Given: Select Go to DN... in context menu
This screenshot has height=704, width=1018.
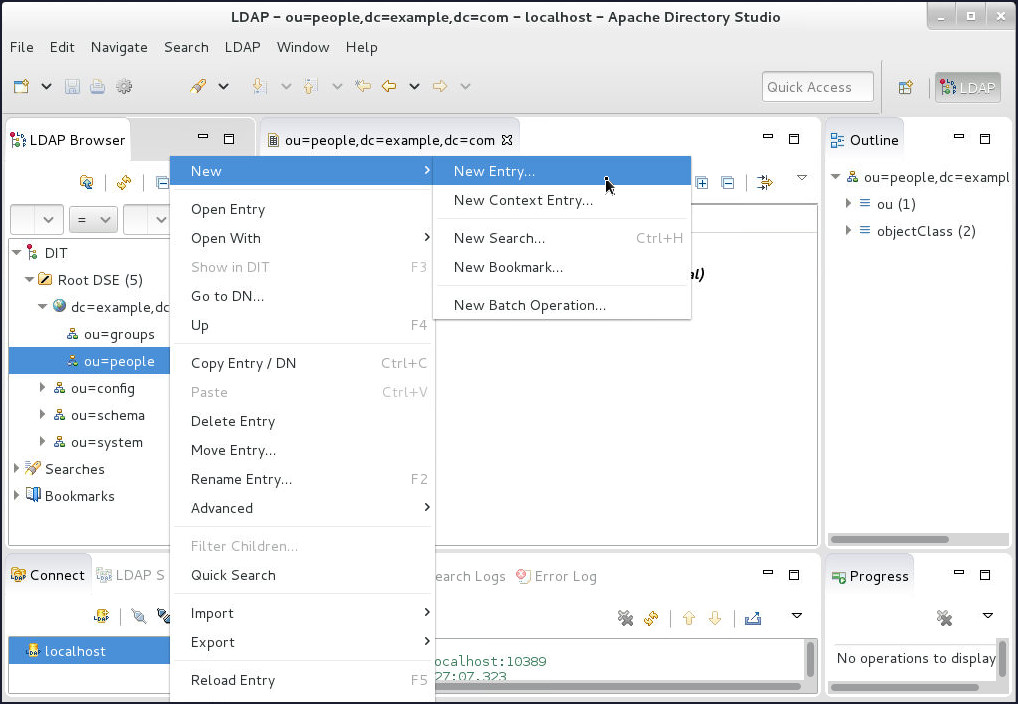Looking at the screenshot, I should 302,296.
